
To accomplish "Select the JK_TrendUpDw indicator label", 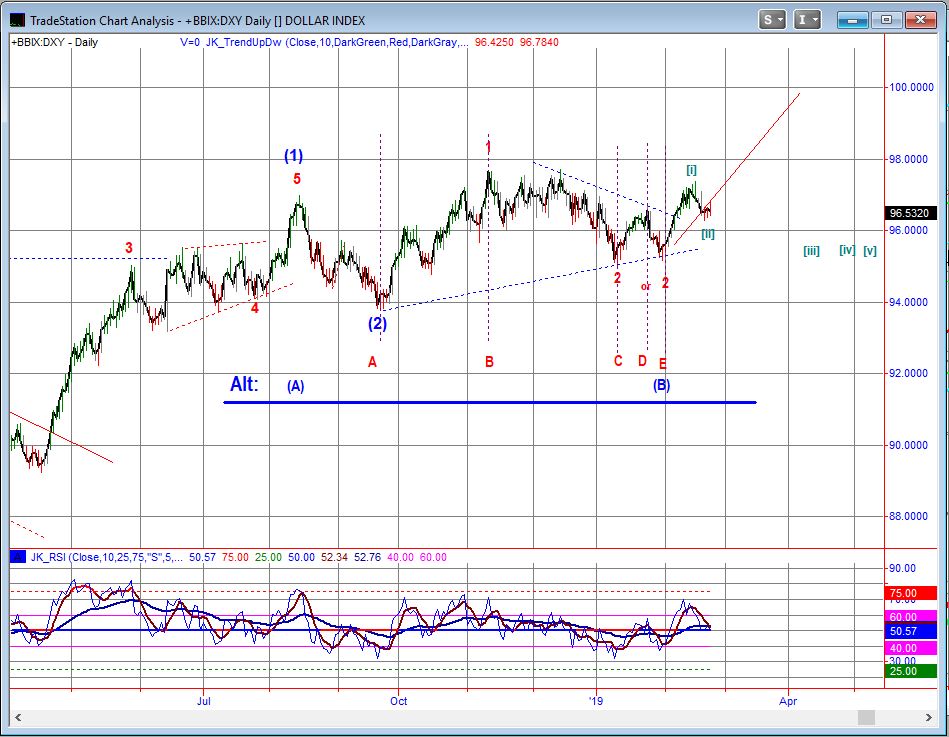I will tap(244, 42).
